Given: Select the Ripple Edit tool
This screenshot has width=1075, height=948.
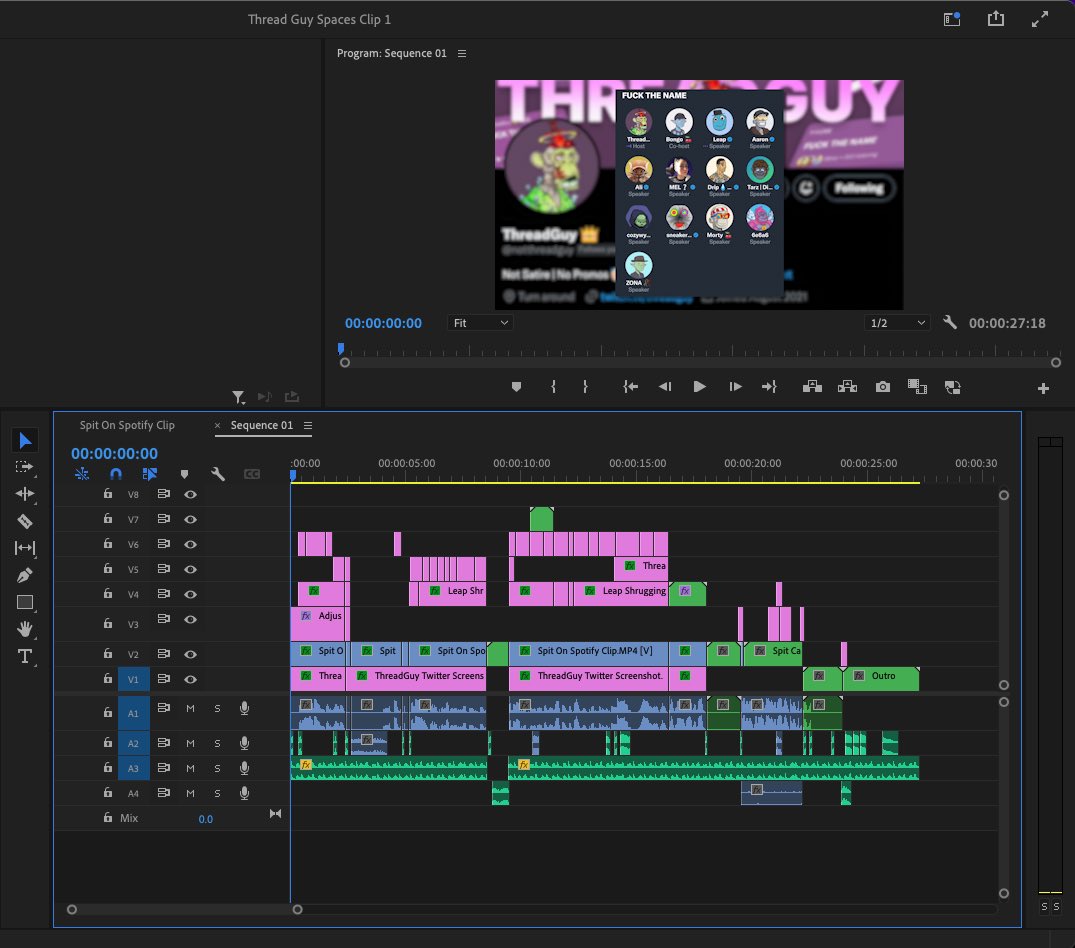Looking at the screenshot, I should tap(25, 494).
